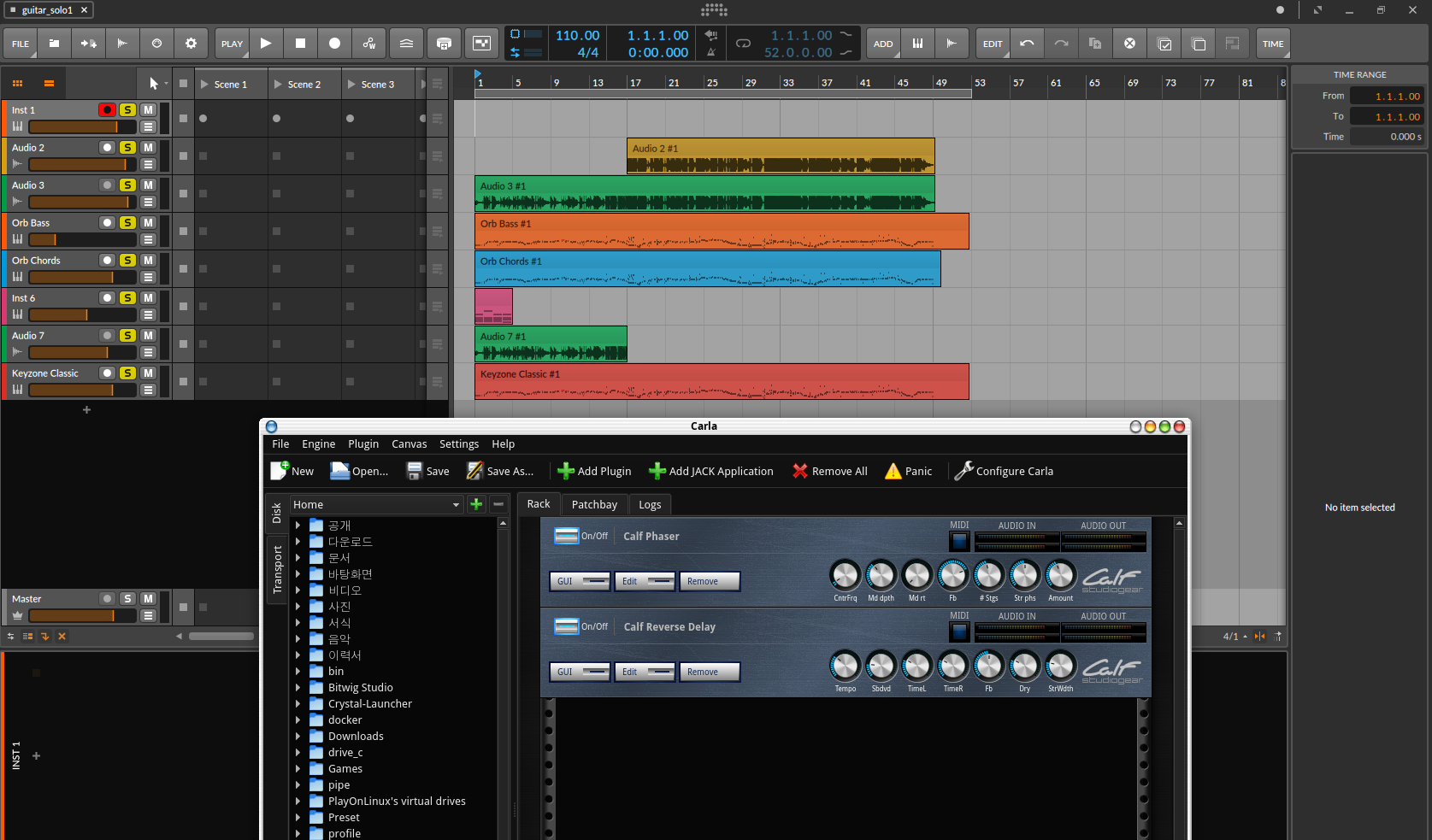
Task: Open the ADD menu dropdown
Action: [x=883, y=44]
